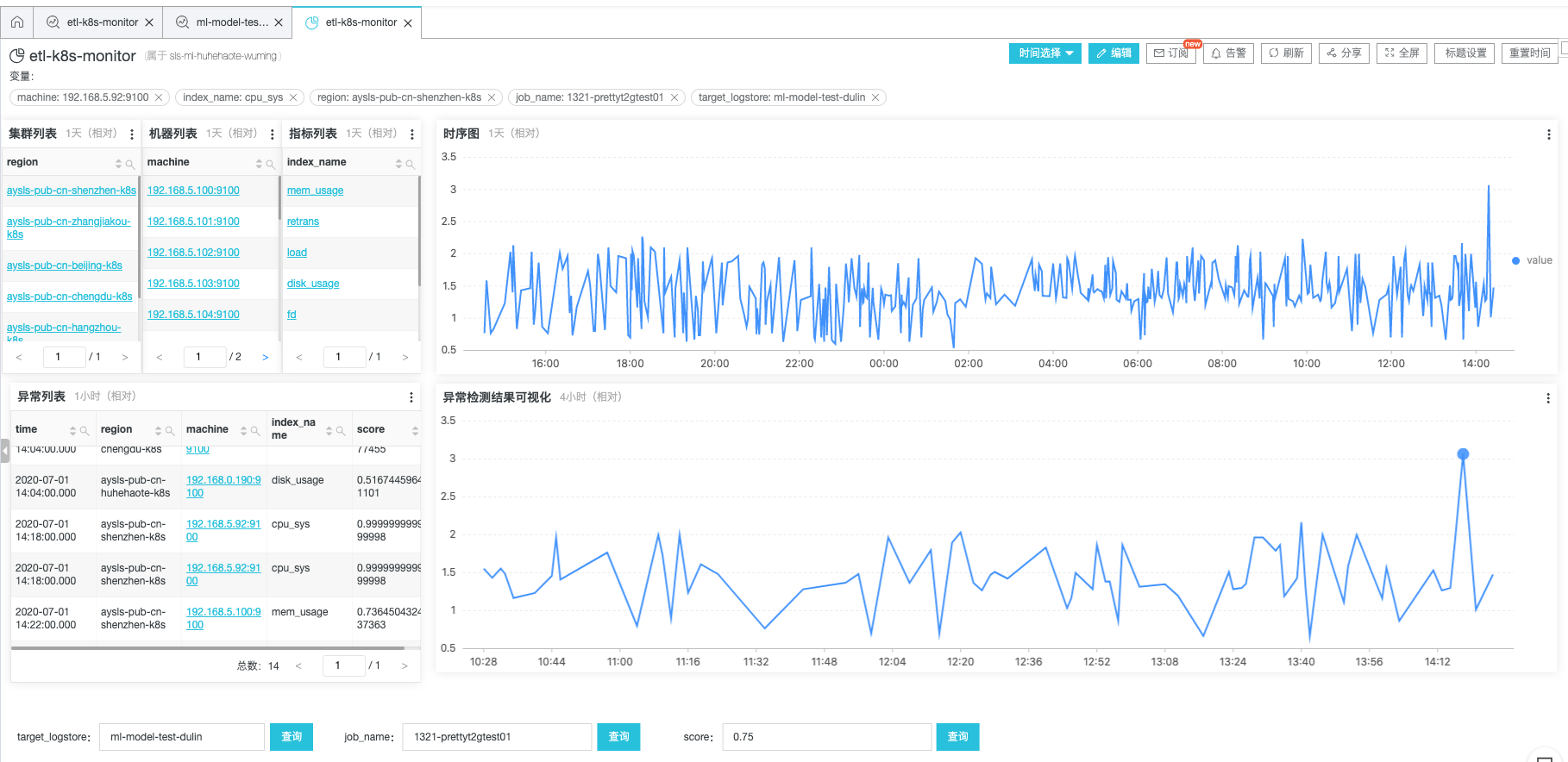Open the 告警 alert button

(1228, 53)
